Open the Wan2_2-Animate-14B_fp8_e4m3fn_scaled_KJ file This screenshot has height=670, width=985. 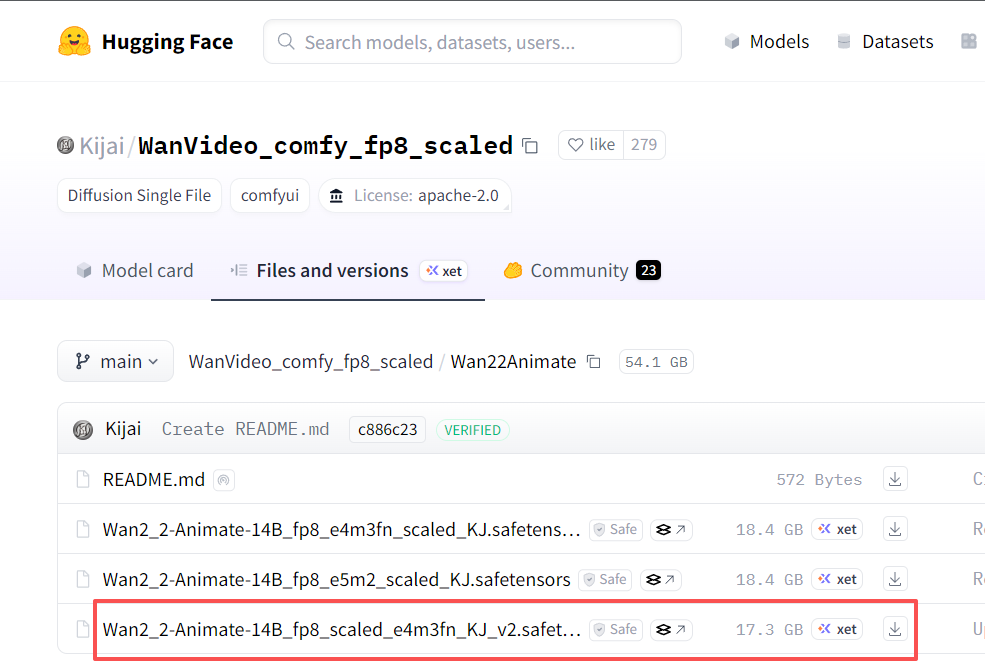click(341, 529)
